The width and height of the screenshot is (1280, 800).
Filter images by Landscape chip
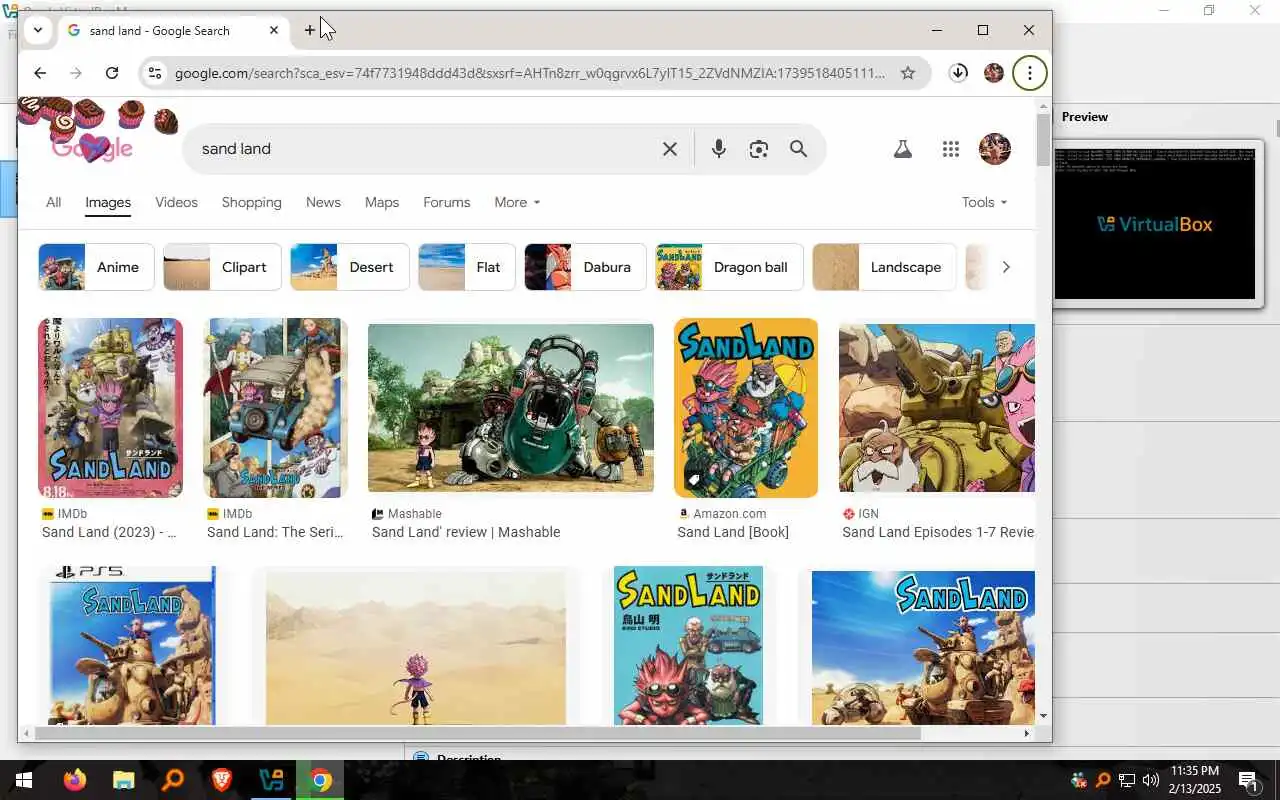click(884, 267)
